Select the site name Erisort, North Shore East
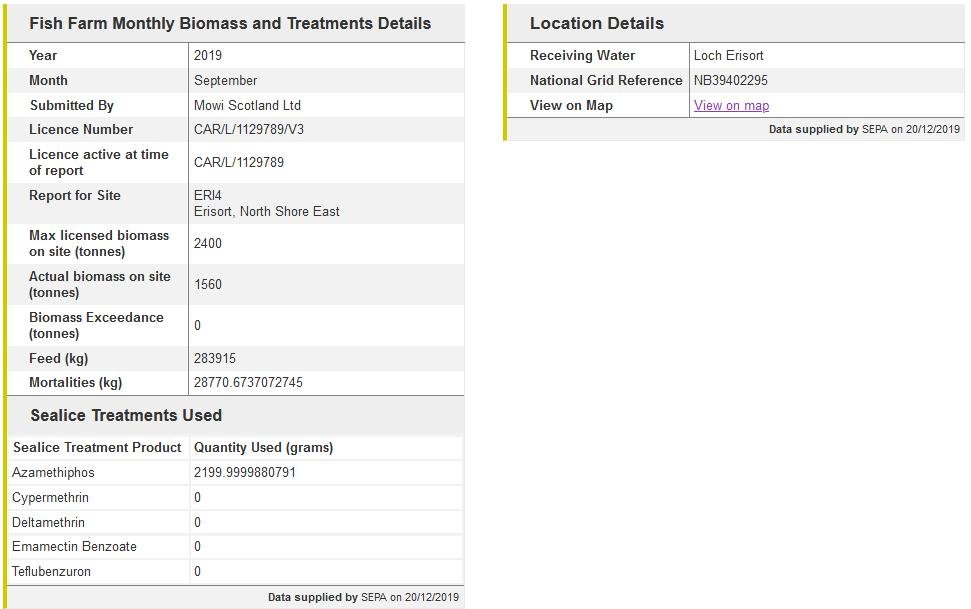 click(266, 211)
